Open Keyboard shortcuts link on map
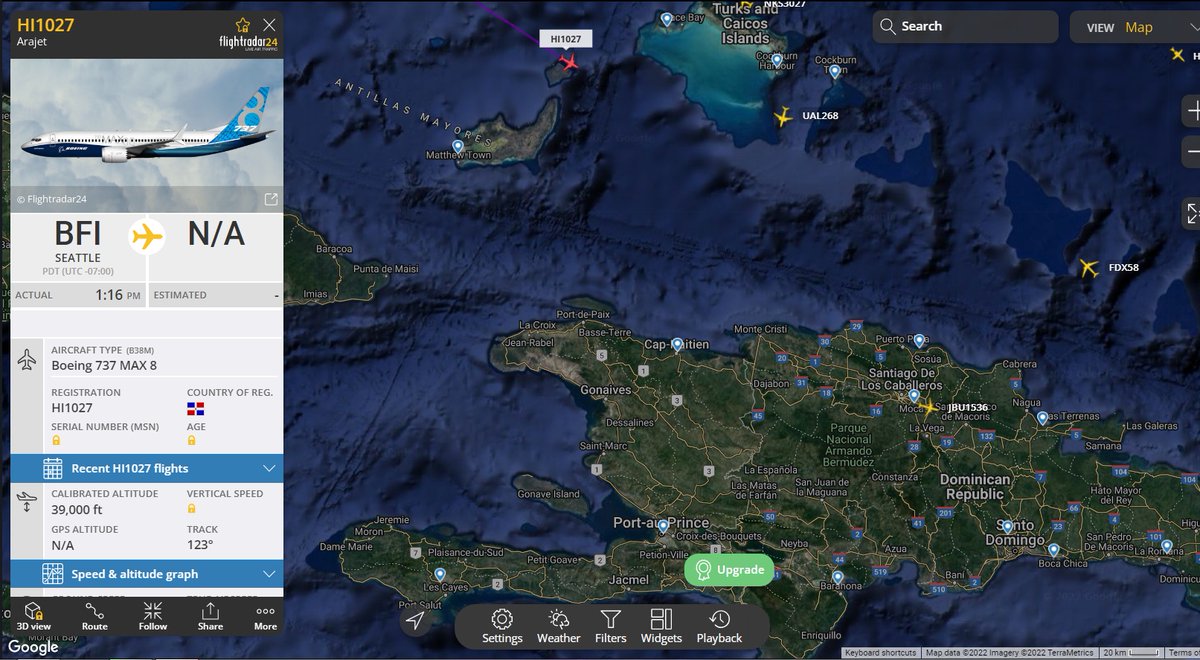Screen dimensions: 1200x660 click(x=881, y=653)
